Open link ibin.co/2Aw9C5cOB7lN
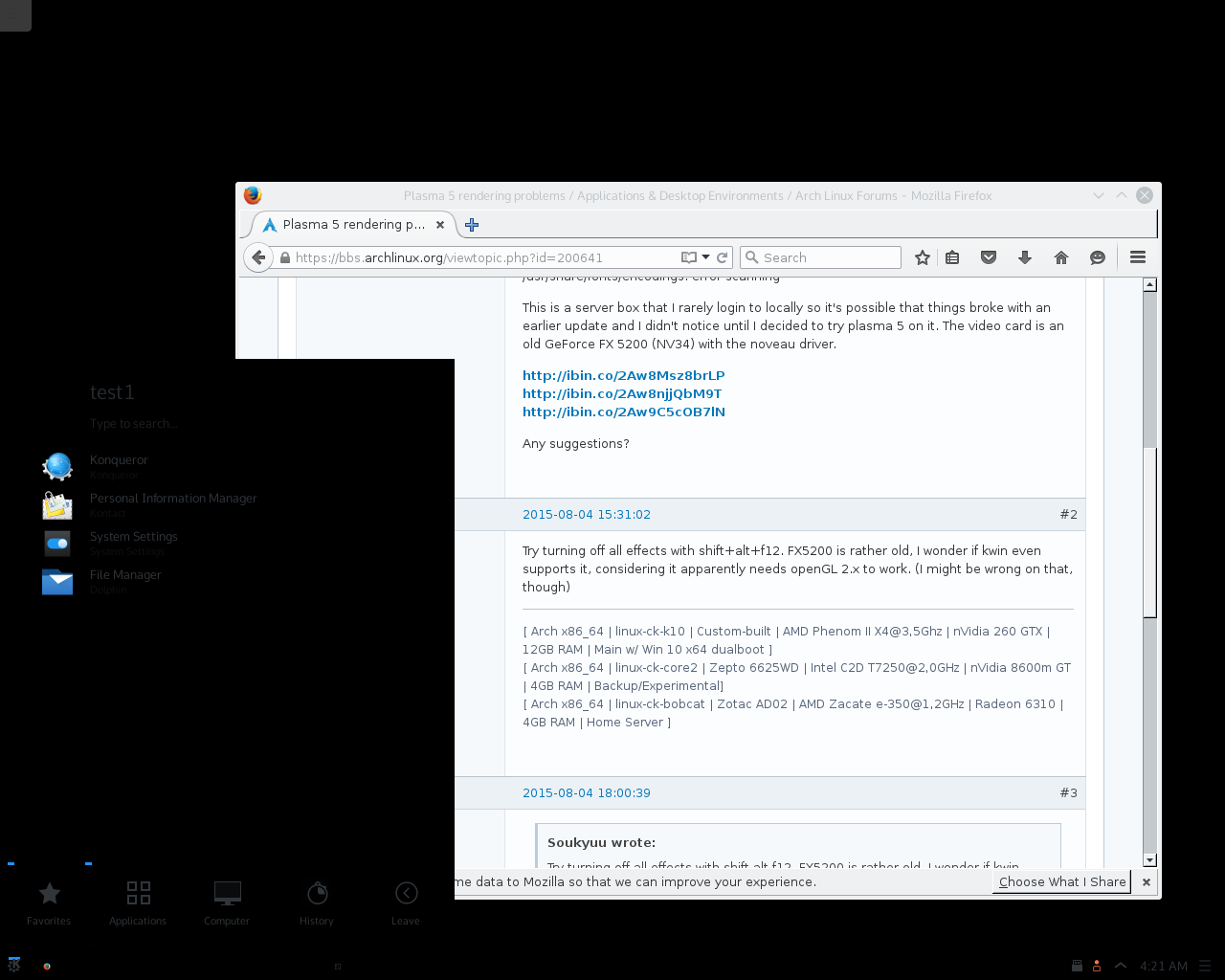 click(623, 412)
